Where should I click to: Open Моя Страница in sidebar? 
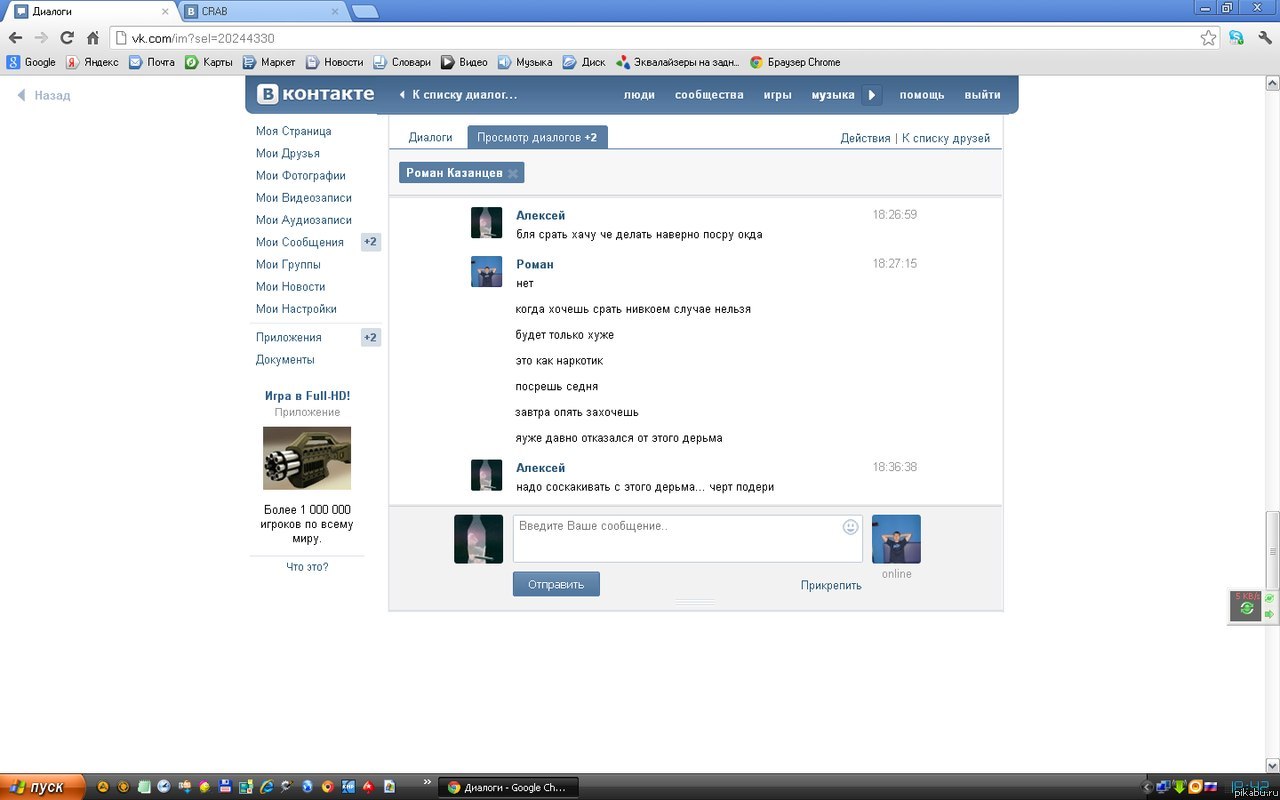(293, 131)
